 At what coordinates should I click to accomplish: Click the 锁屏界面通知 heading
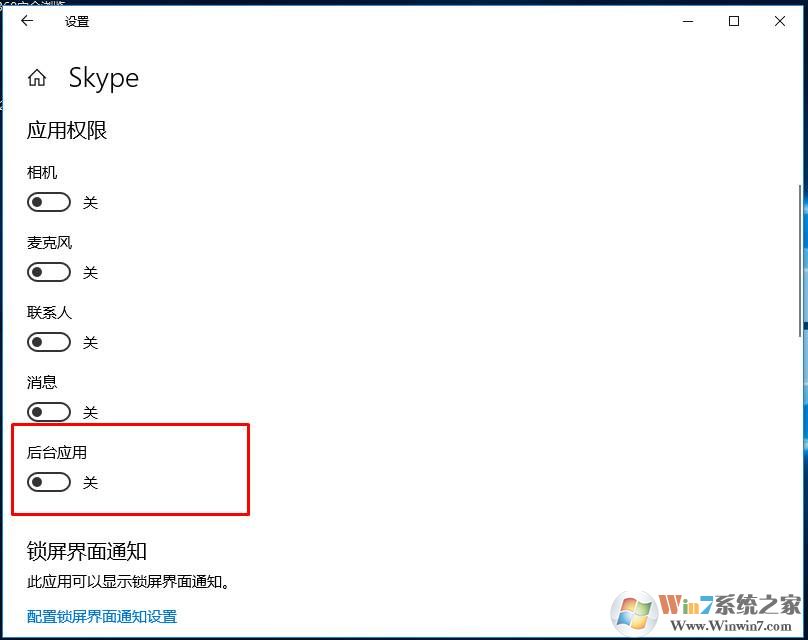click(87, 551)
